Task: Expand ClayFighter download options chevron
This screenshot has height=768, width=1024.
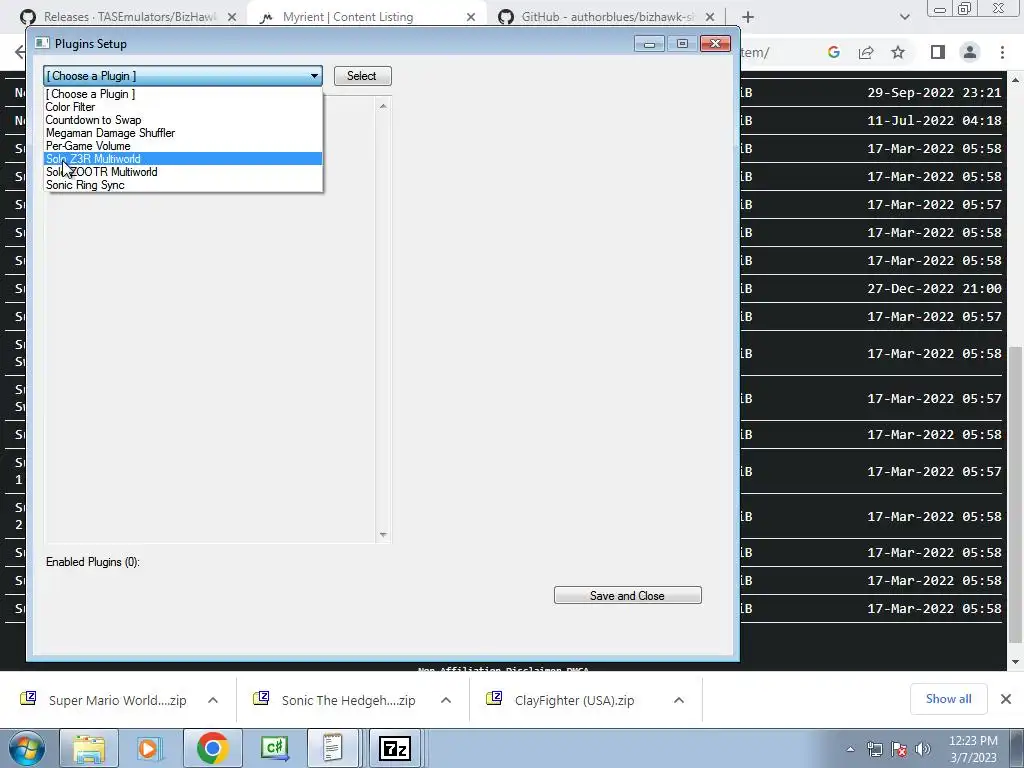Action: pos(679,700)
